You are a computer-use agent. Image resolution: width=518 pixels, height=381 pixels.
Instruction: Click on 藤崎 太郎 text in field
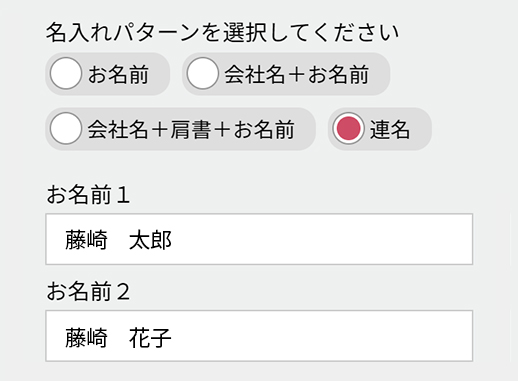click(118, 240)
